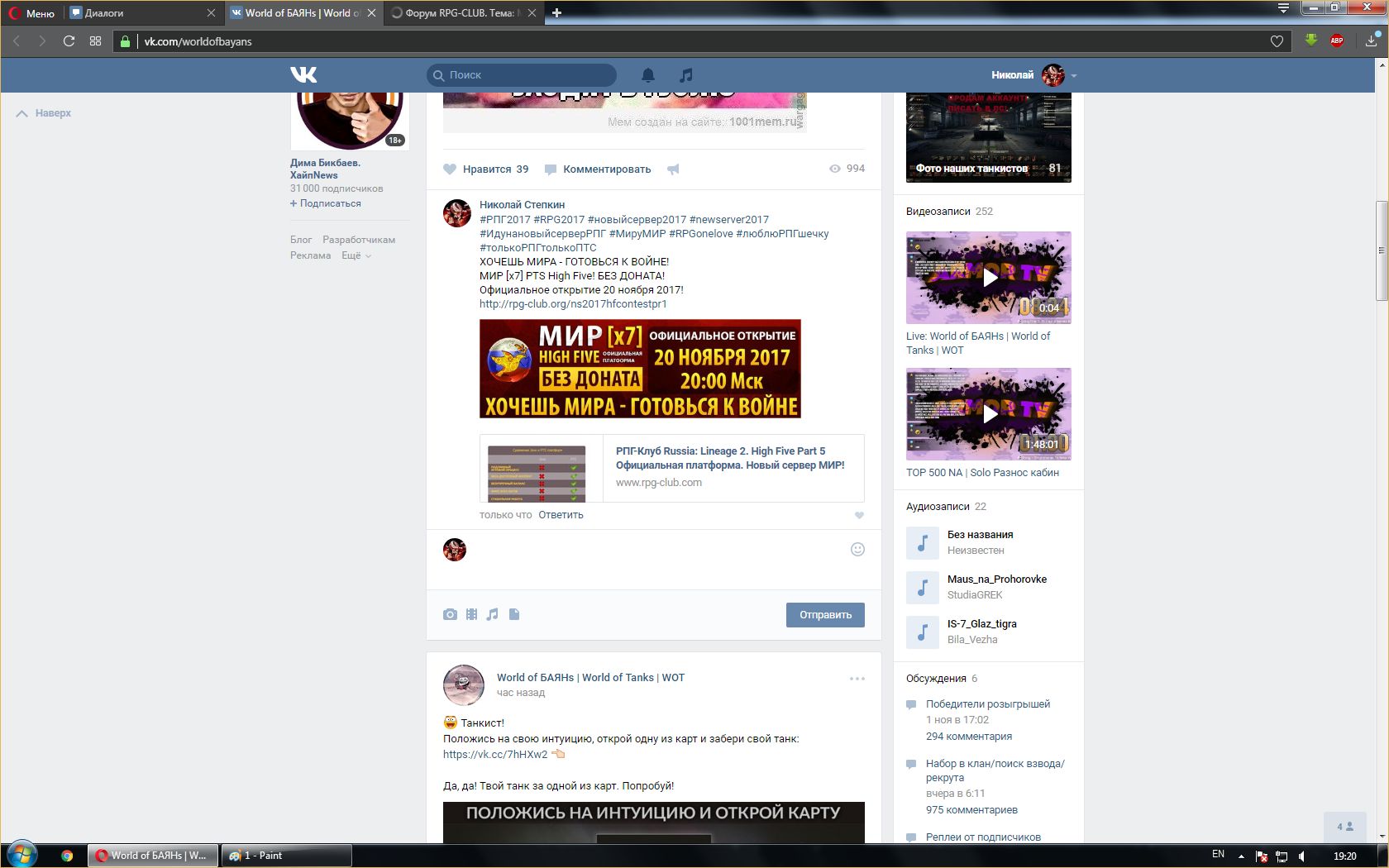Screen dimensions: 1389x868
Task: Open Николай Степкин's profile from the comment
Action: tap(522, 204)
